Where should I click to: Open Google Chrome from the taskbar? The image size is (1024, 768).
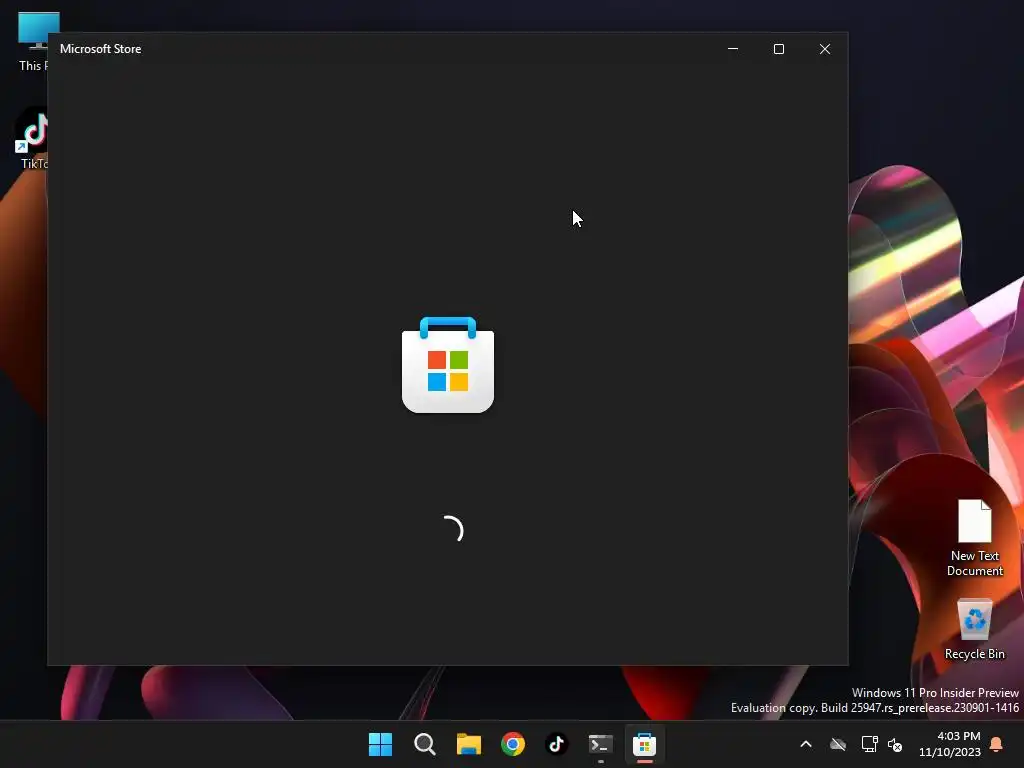[x=513, y=744]
